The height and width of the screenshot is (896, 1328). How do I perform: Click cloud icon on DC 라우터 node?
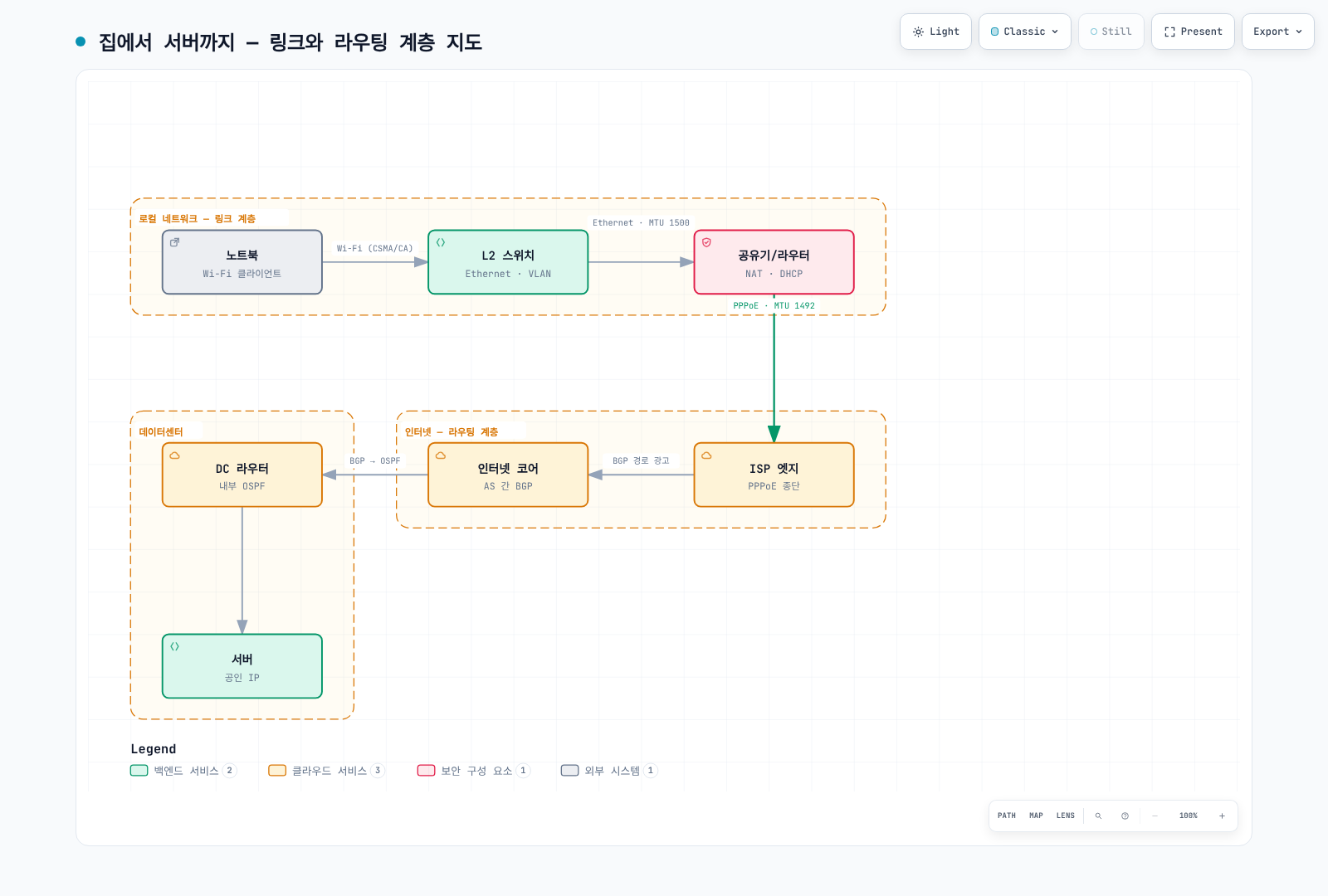click(175, 455)
